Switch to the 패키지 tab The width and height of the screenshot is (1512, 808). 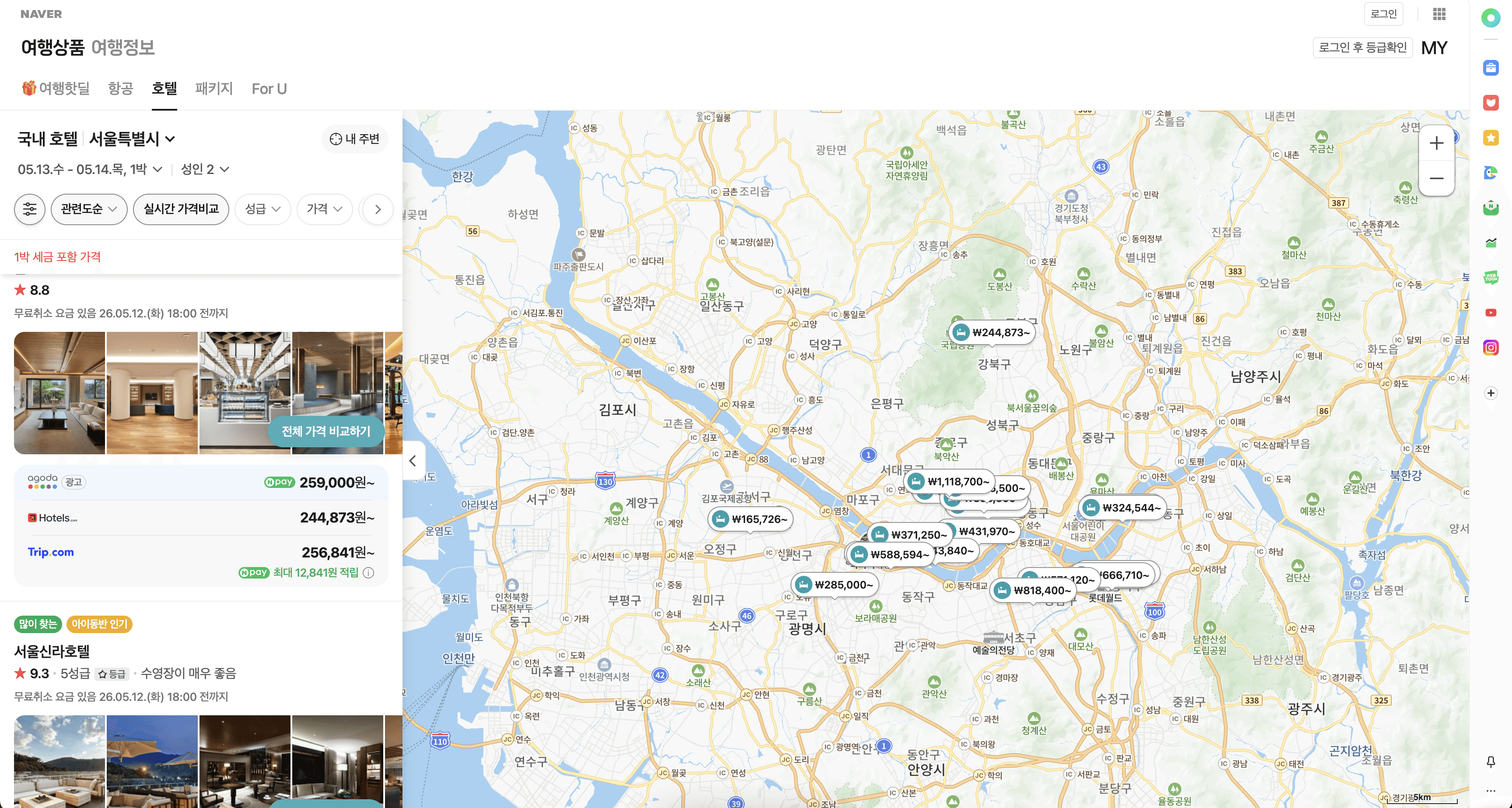(x=213, y=89)
